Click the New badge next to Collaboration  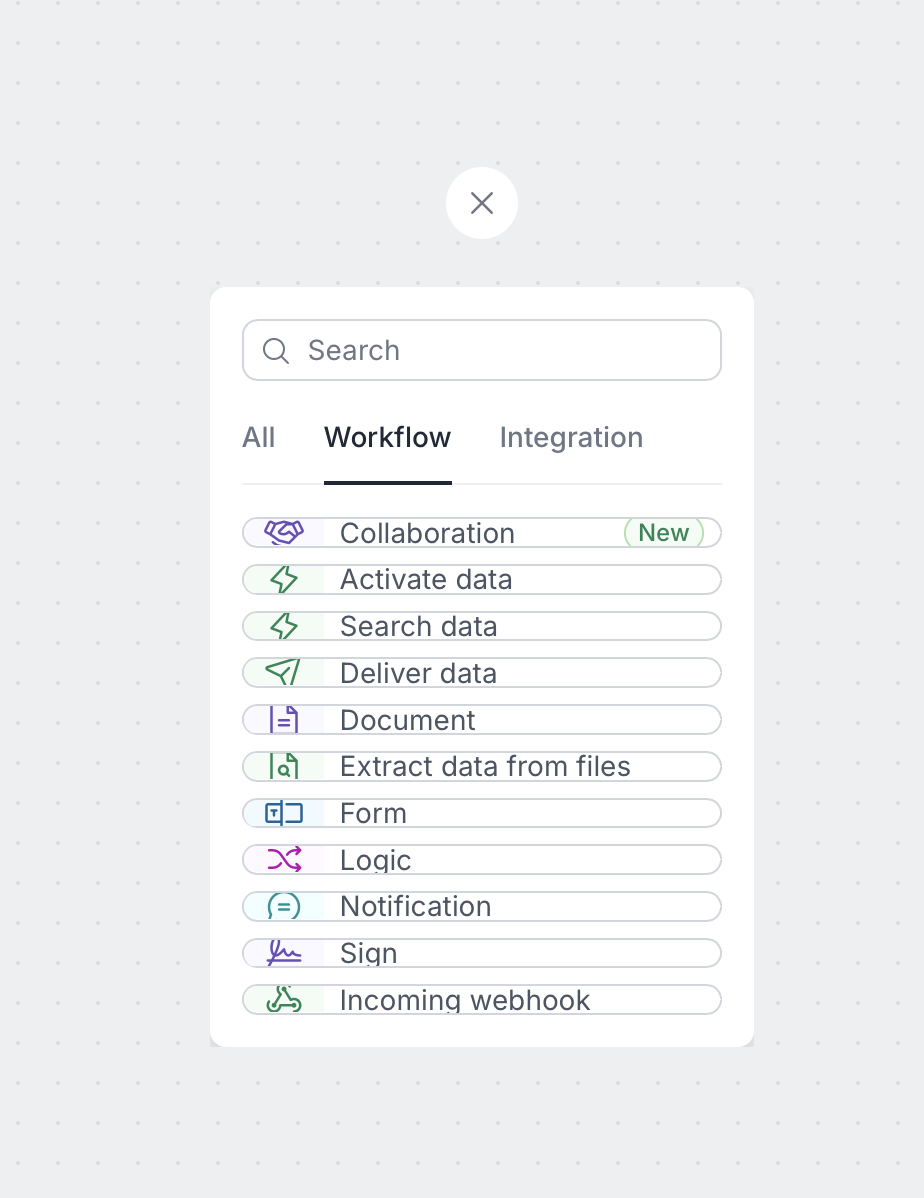663,532
